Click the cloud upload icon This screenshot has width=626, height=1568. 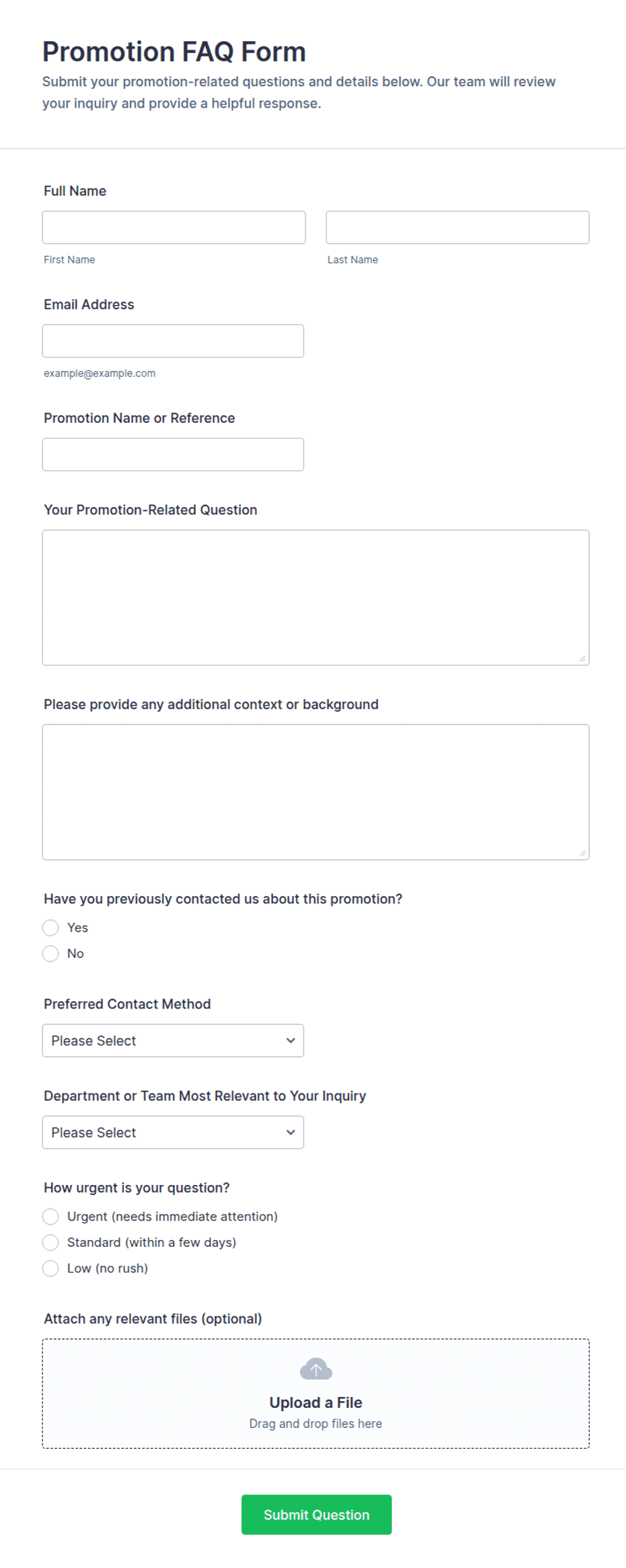pos(316,1369)
